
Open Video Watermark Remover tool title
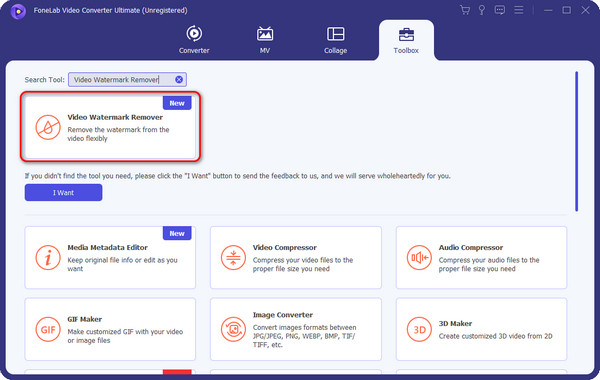coord(115,117)
